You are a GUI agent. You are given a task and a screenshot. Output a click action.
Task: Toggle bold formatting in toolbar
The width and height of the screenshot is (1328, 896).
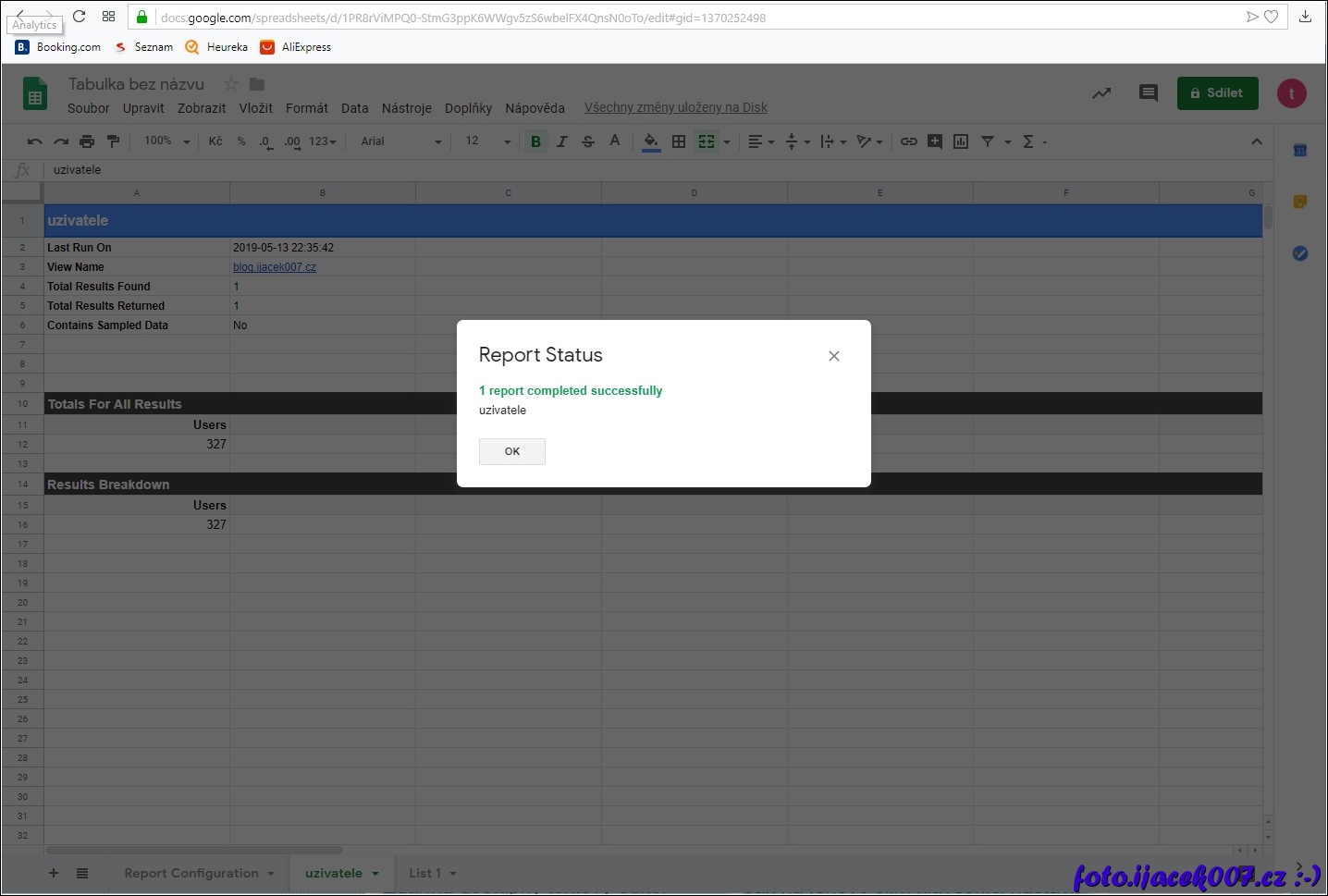click(535, 141)
